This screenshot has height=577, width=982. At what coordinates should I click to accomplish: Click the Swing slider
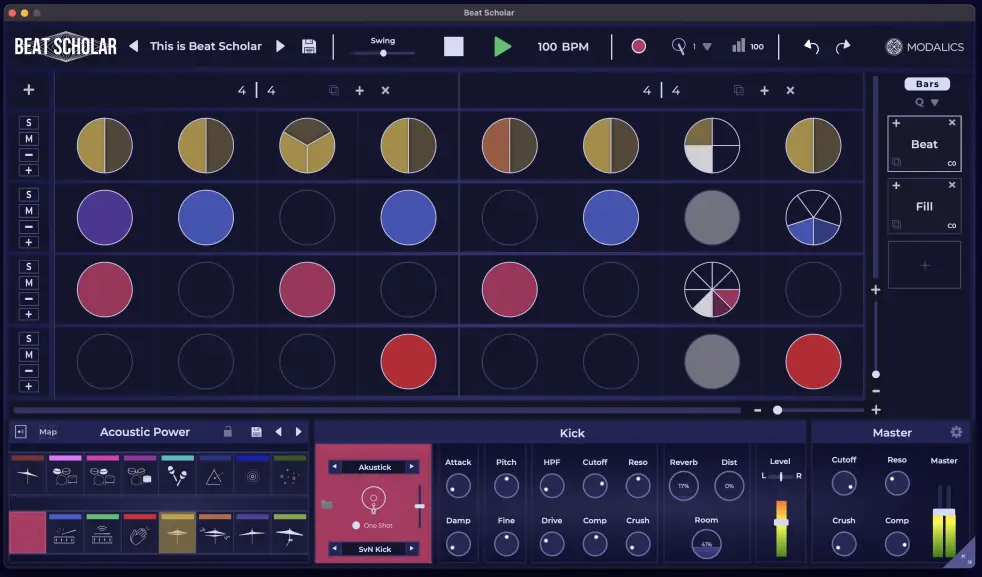(x=383, y=53)
